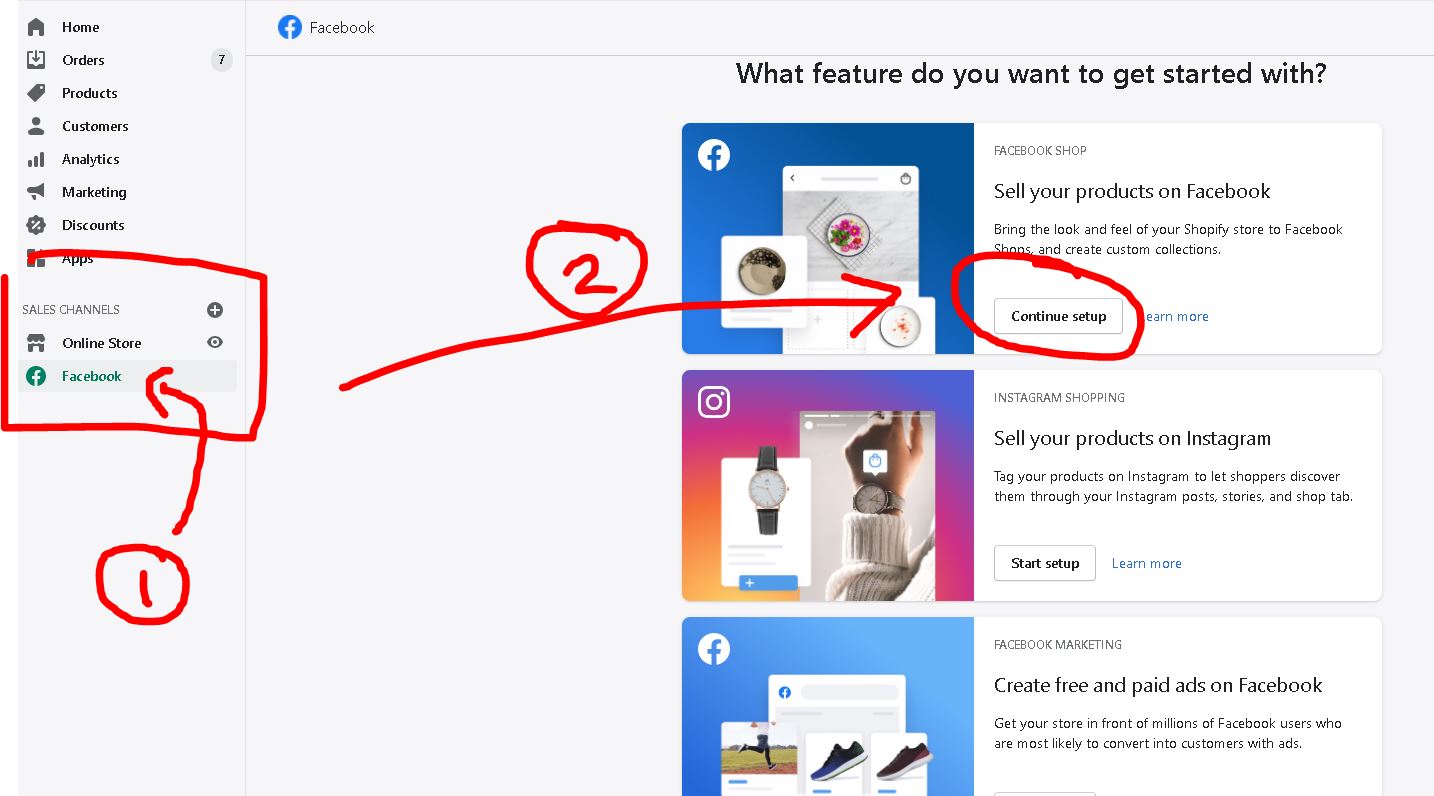Click the Customers person icon
This screenshot has height=796, width=1434.
(x=36, y=126)
